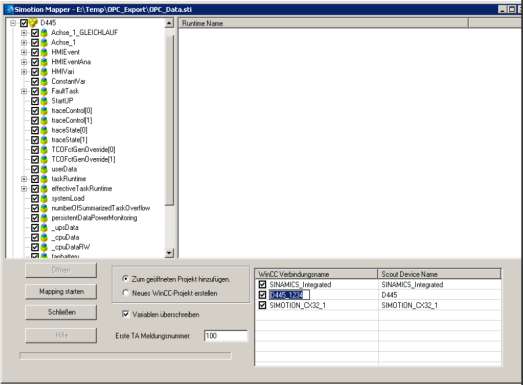Click the _cpuData node icon

pos(44,237)
